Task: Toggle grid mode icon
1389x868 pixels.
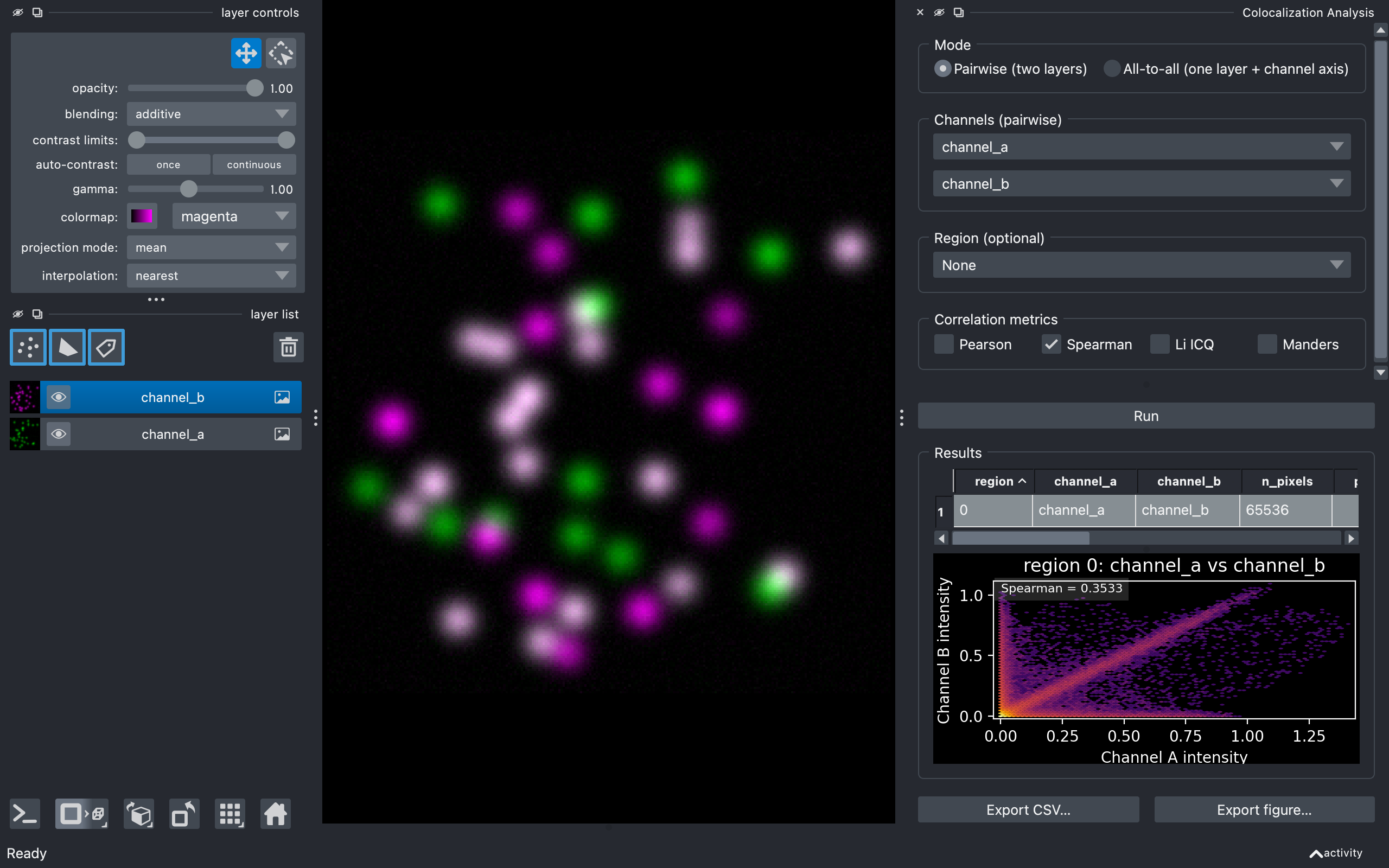Action: coord(230,813)
